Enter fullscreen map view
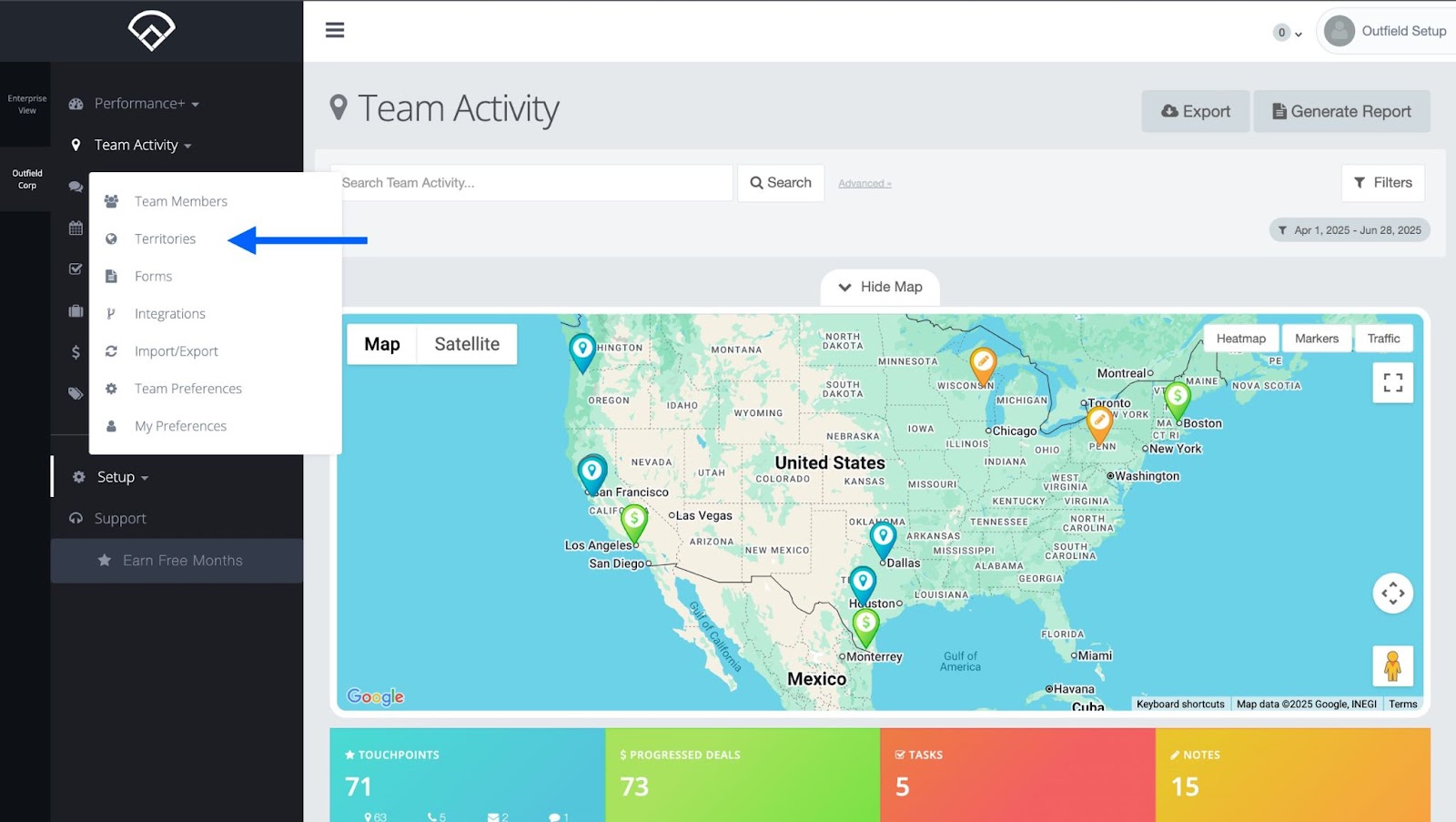Viewport: 1456px width, 822px height. [x=1392, y=382]
